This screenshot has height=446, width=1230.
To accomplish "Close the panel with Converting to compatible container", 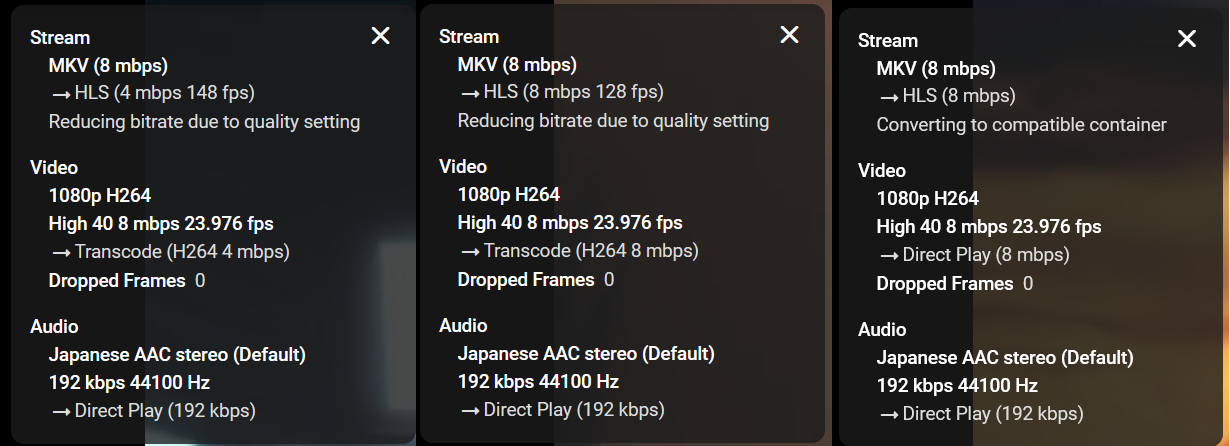I will click(x=1186, y=39).
